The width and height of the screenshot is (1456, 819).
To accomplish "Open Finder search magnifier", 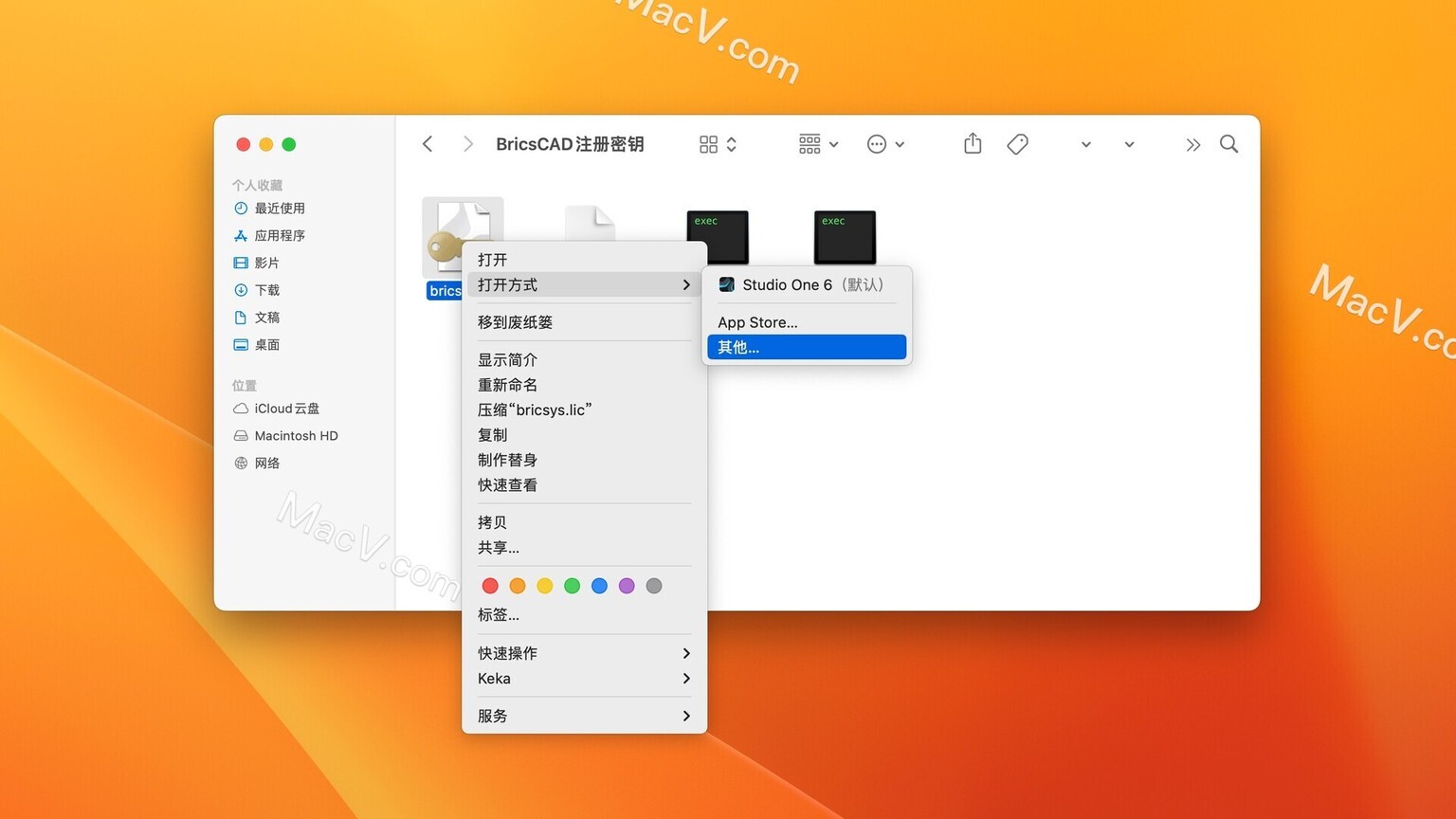I will tap(1229, 144).
